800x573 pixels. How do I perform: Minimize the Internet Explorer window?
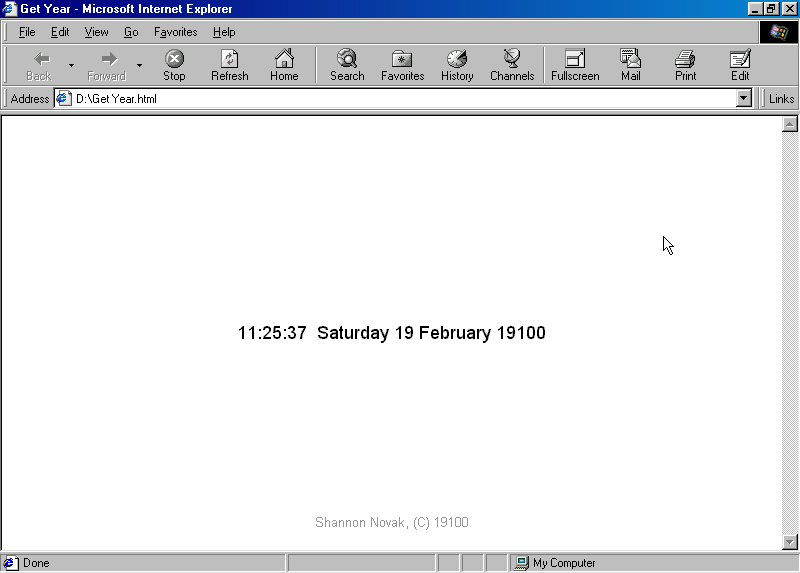click(x=755, y=9)
